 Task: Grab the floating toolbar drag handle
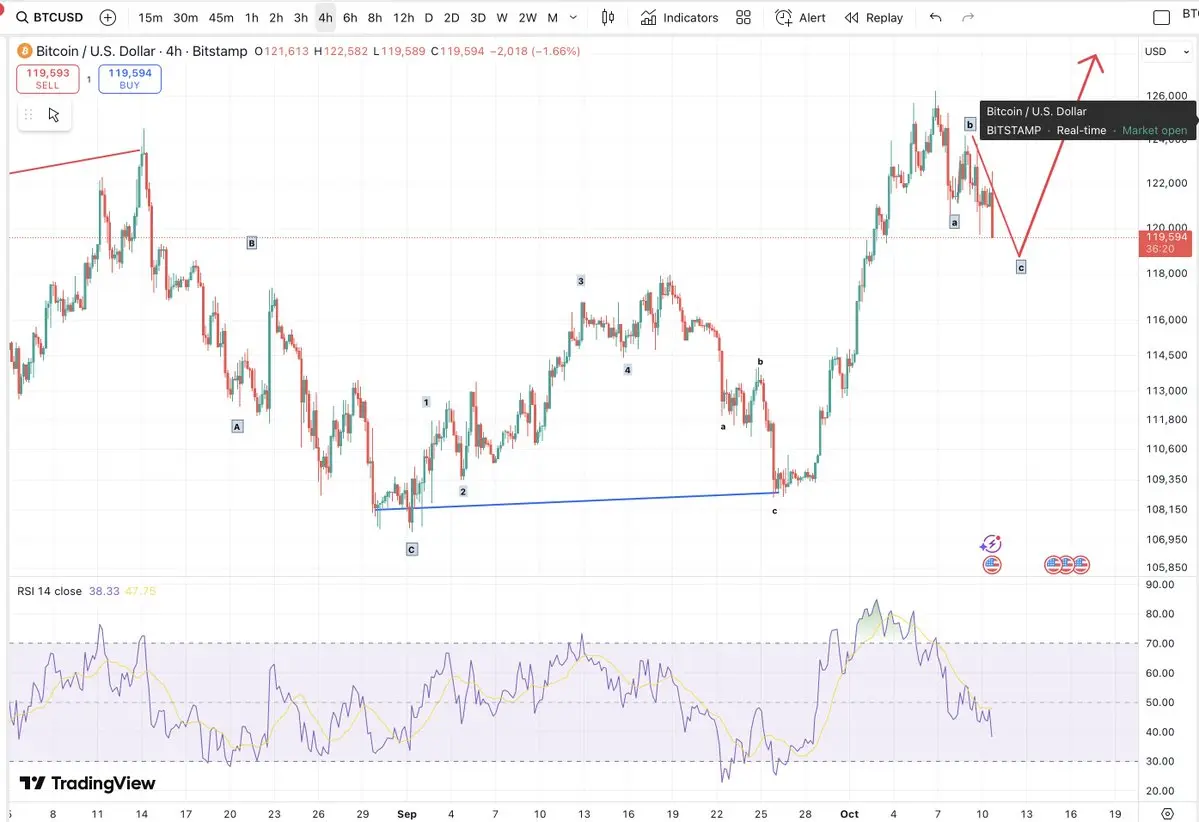click(28, 115)
